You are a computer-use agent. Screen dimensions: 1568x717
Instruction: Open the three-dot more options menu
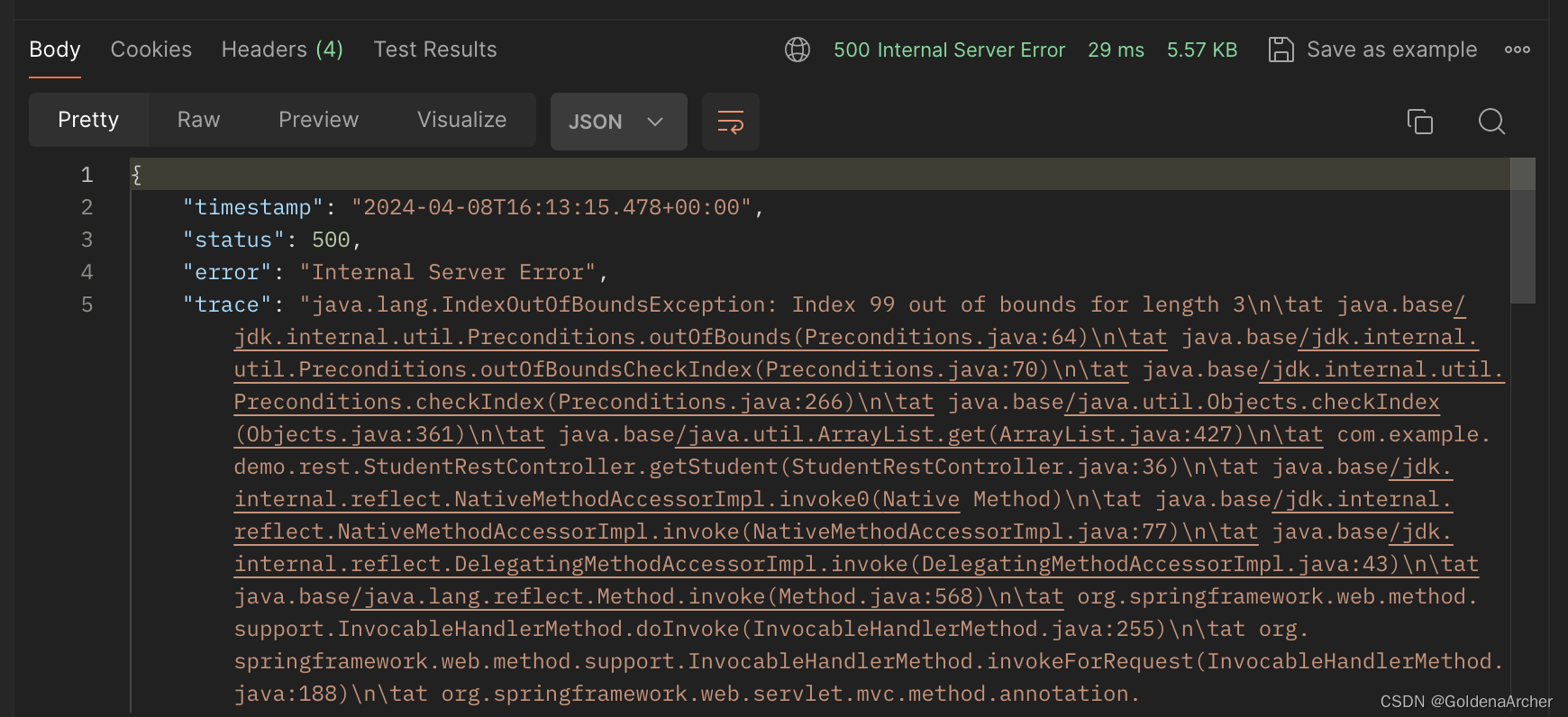coord(1518,50)
